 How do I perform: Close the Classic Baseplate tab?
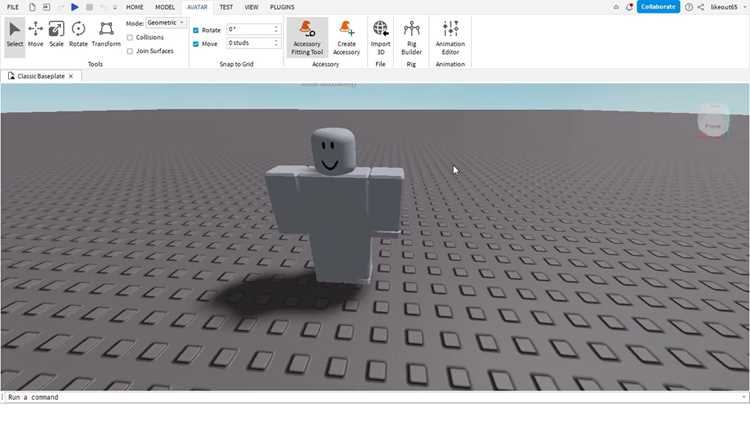tap(71, 76)
